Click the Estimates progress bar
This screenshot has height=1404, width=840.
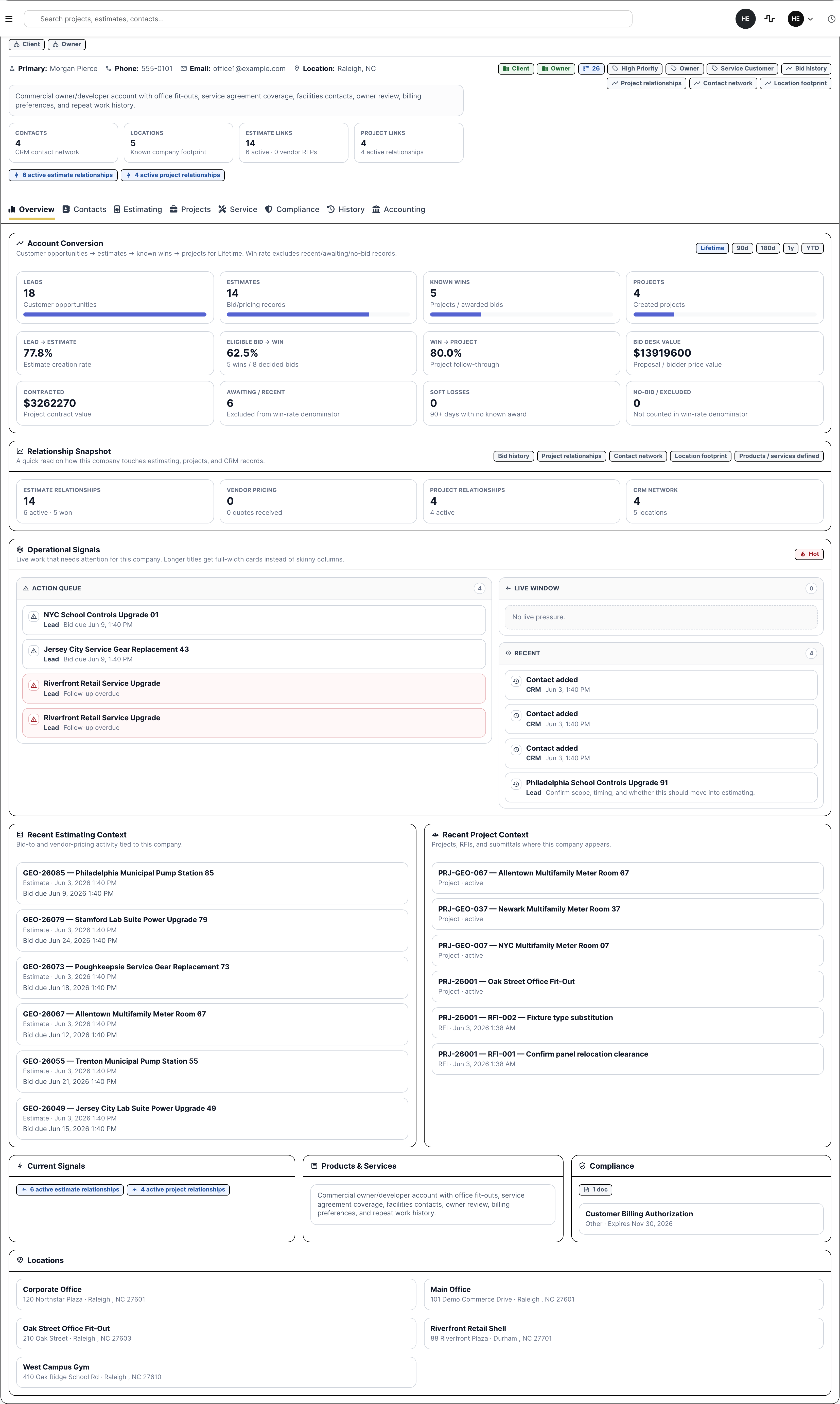[x=318, y=315]
